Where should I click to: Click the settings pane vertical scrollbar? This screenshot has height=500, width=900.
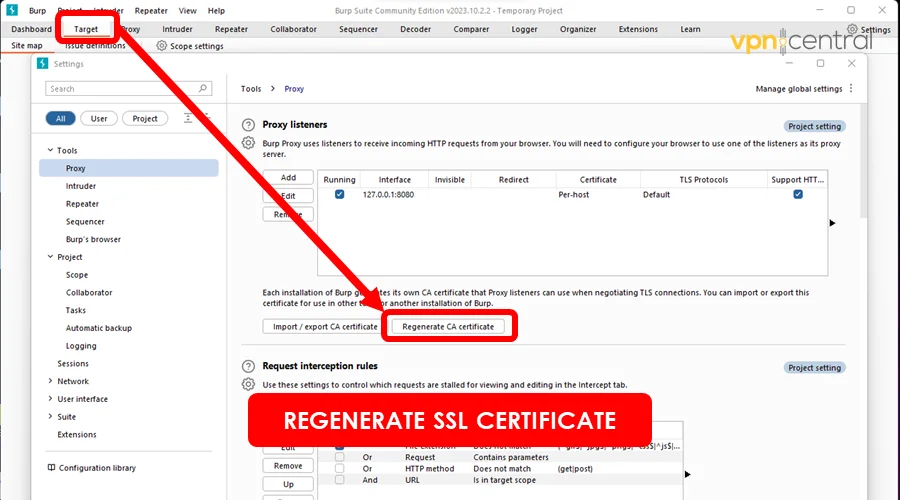(x=864, y=161)
